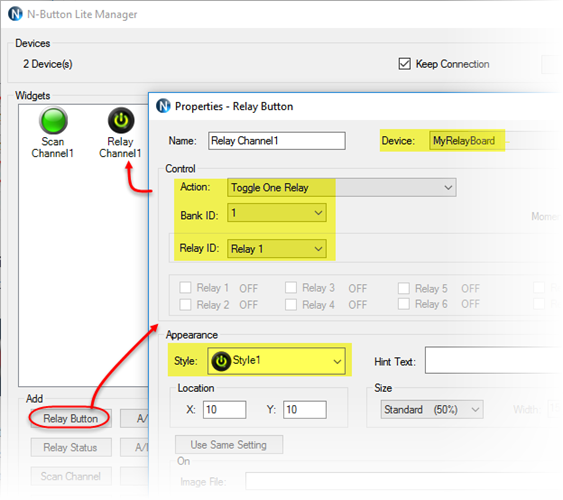Viewport: 563px width, 500px height.
Task: Open the Action dropdown showing Toggle One Relay
Action: click(x=341, y=187)
